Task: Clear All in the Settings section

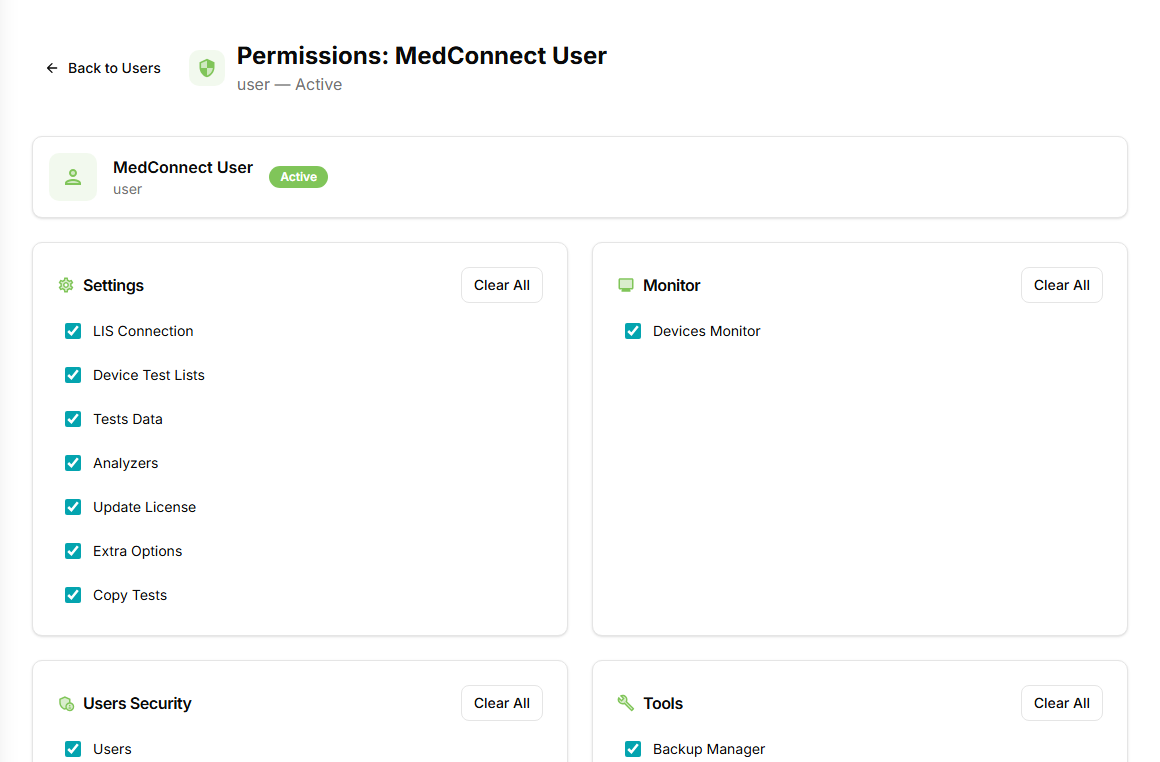Action: coord(502,286)
